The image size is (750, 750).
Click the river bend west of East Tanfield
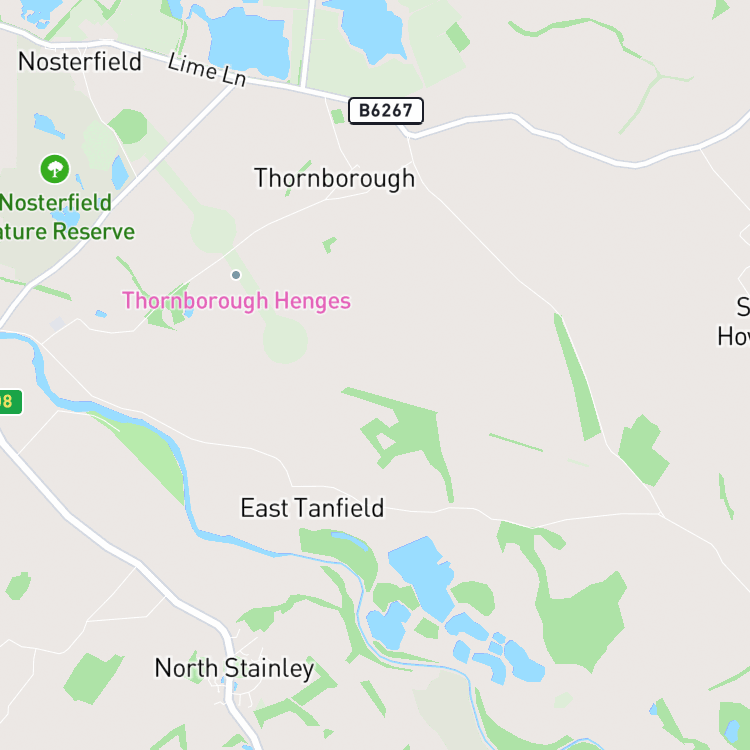[x=184, y=478]
